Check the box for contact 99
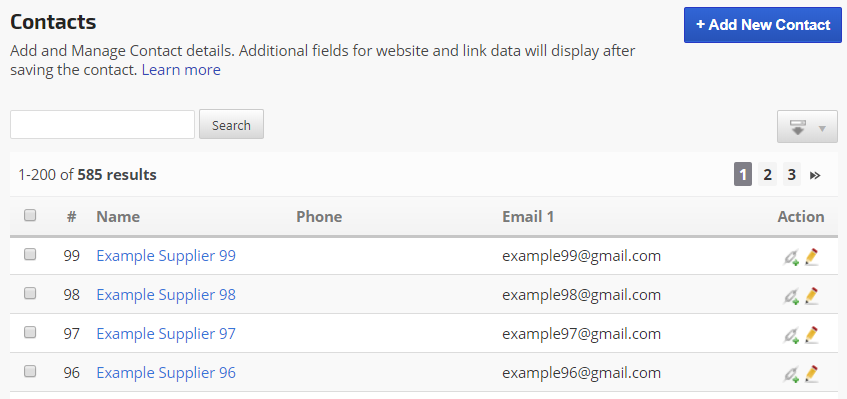847x399 pixels. click(30, 254)
